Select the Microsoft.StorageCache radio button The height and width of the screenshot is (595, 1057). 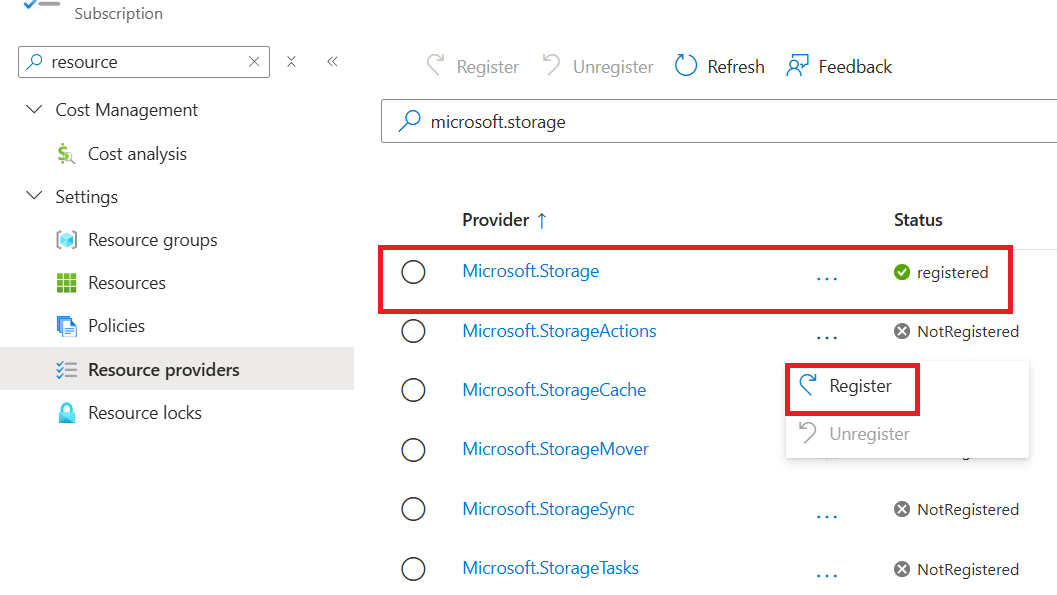point(413,389)
